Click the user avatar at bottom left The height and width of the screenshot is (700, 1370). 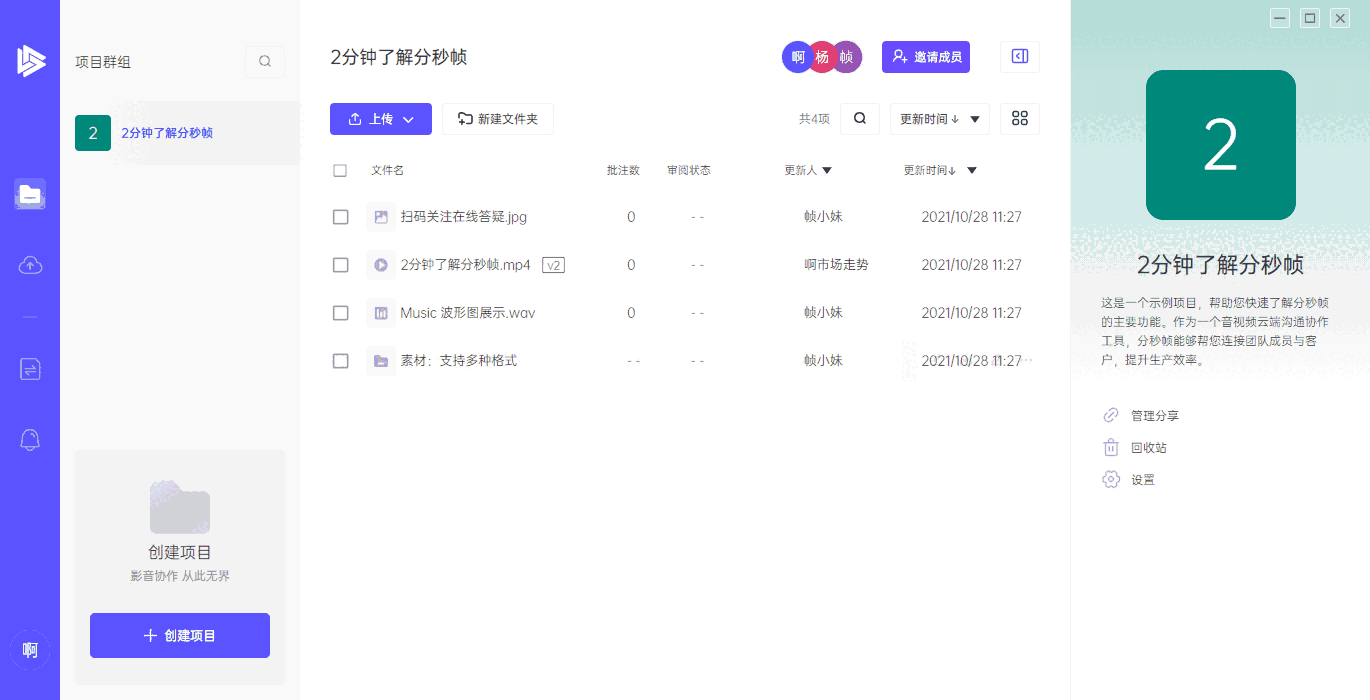(30, 650)
